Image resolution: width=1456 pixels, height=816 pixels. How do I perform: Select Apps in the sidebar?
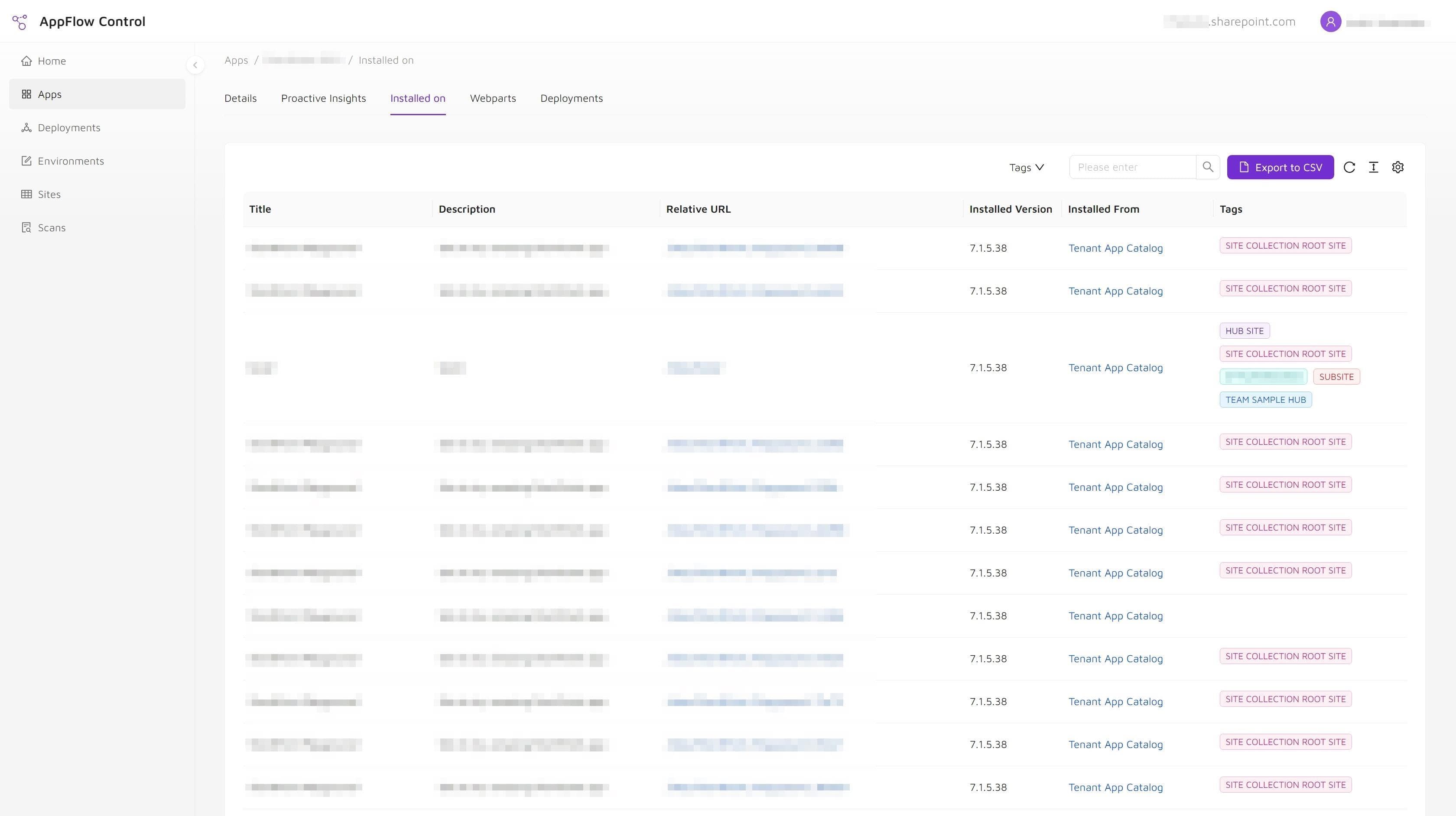coord(97,94)
